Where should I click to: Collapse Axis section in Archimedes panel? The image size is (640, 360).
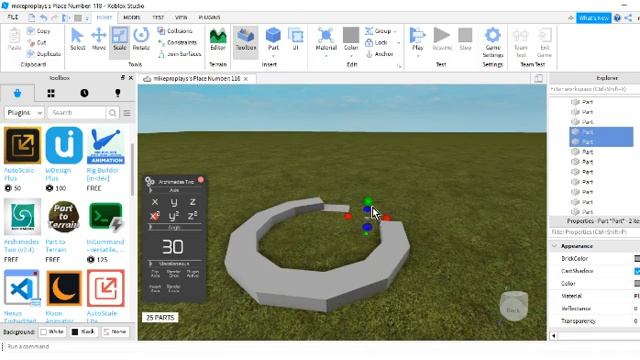point(151,190)
